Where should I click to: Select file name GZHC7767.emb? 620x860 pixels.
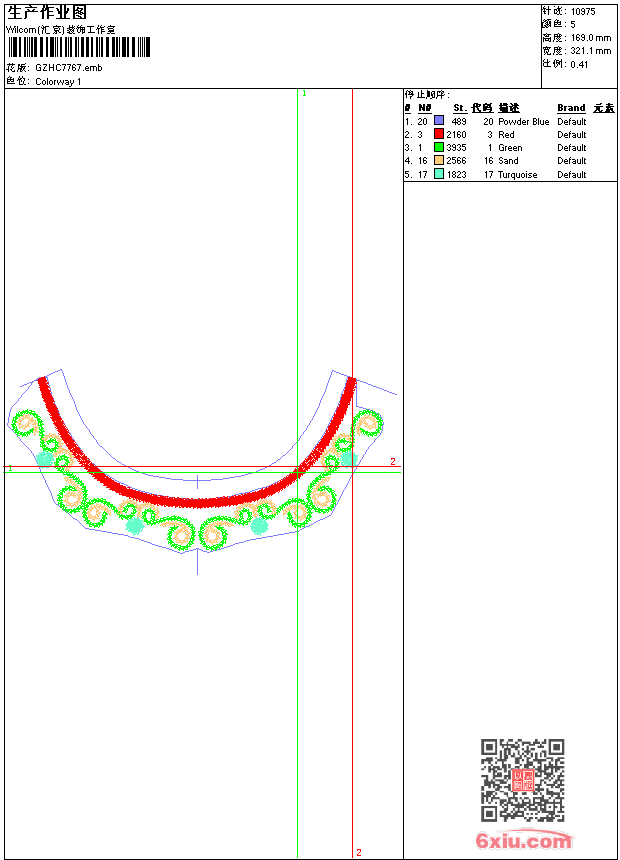(69, 68)
